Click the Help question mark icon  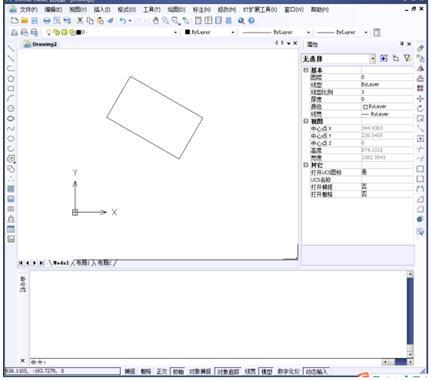click(x=251, y=21)
